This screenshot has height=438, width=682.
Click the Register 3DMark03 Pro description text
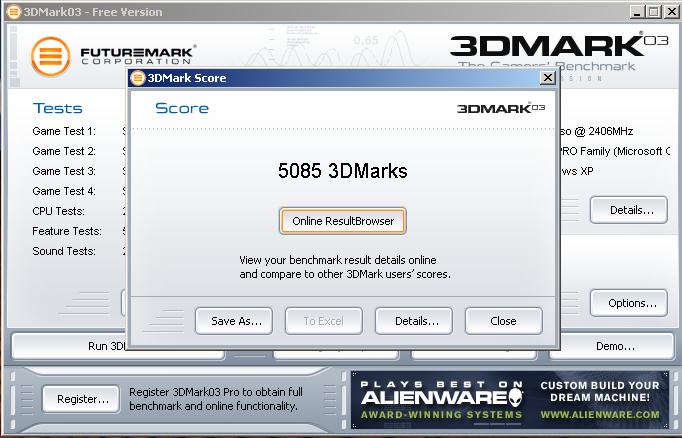216,399
